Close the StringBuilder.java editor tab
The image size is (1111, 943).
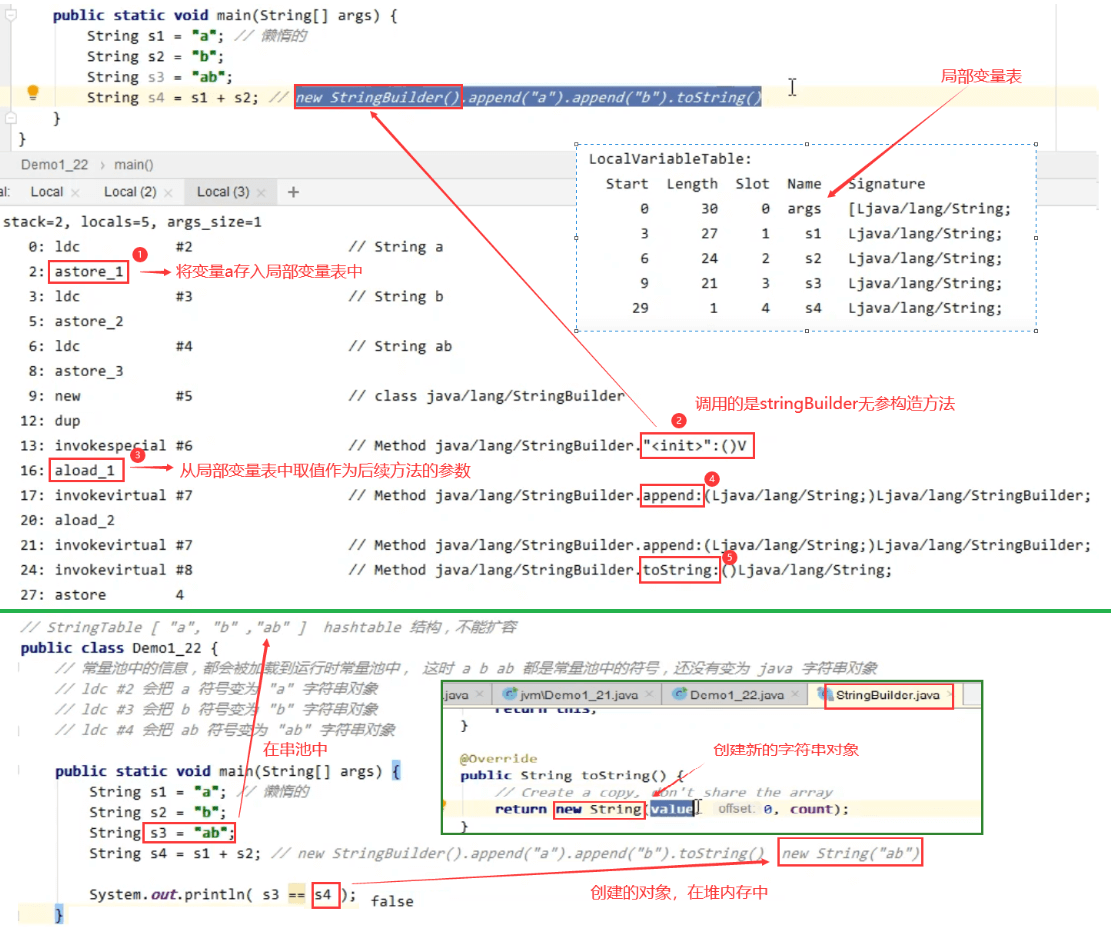coord(948,694)
